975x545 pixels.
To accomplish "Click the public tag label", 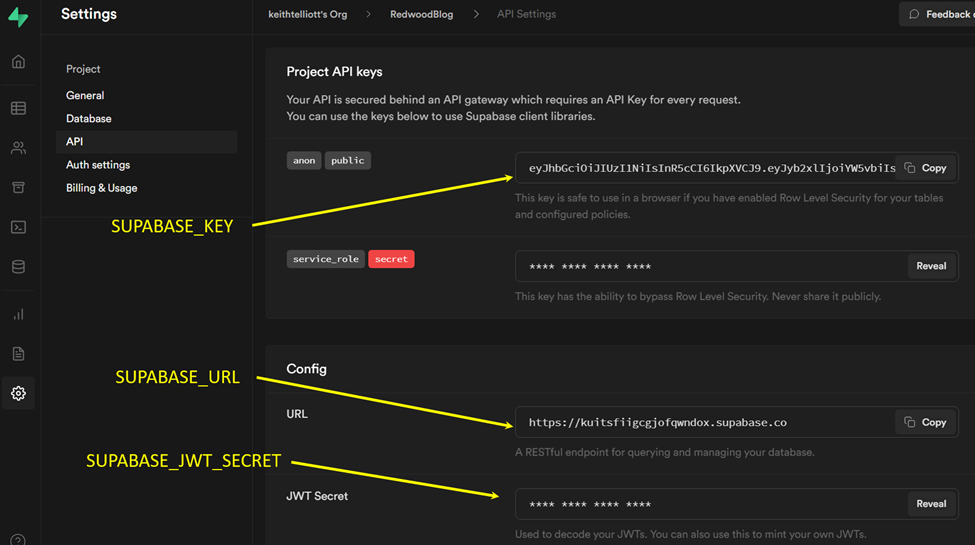I will (x=348, y=161).
